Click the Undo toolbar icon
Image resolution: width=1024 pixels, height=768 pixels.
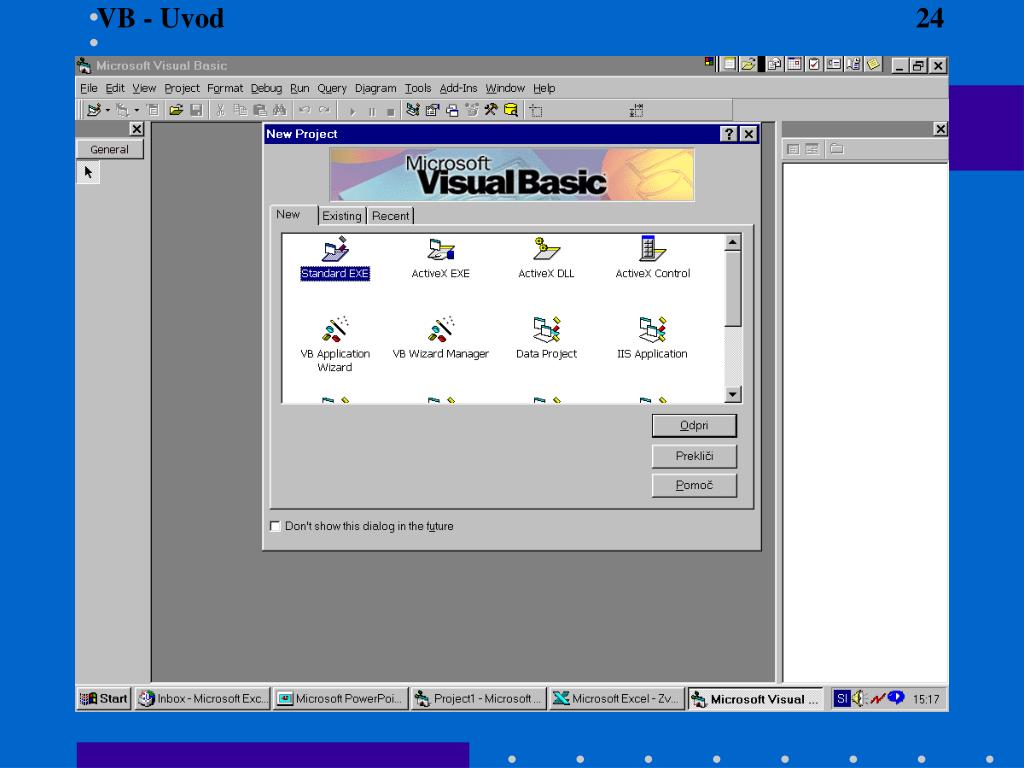point(304,110)
